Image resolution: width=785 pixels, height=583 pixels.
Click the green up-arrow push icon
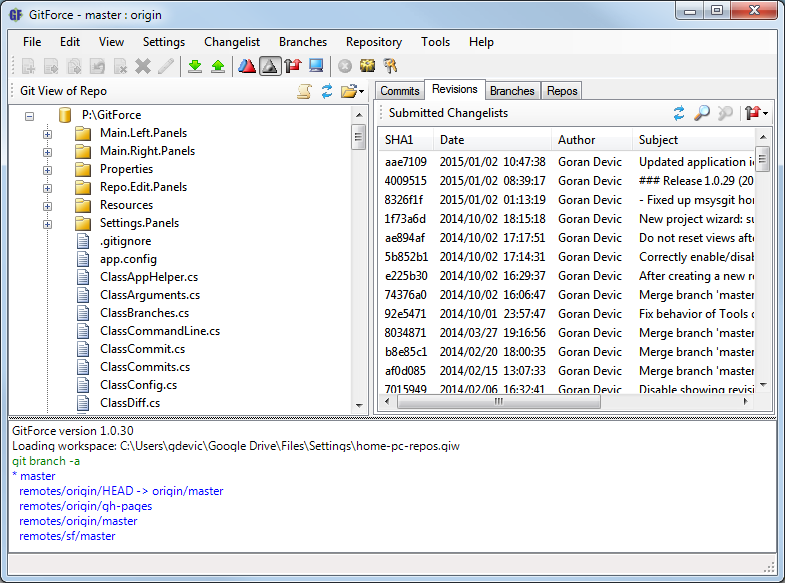tap(218, 66)
